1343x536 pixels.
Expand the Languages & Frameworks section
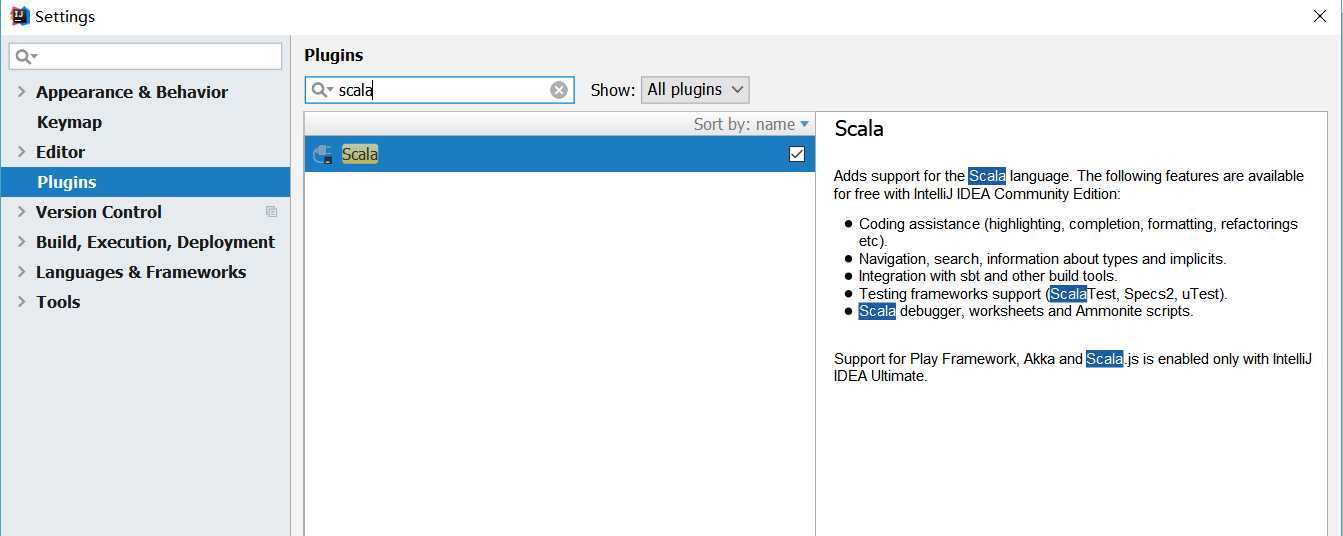(21, 272)
